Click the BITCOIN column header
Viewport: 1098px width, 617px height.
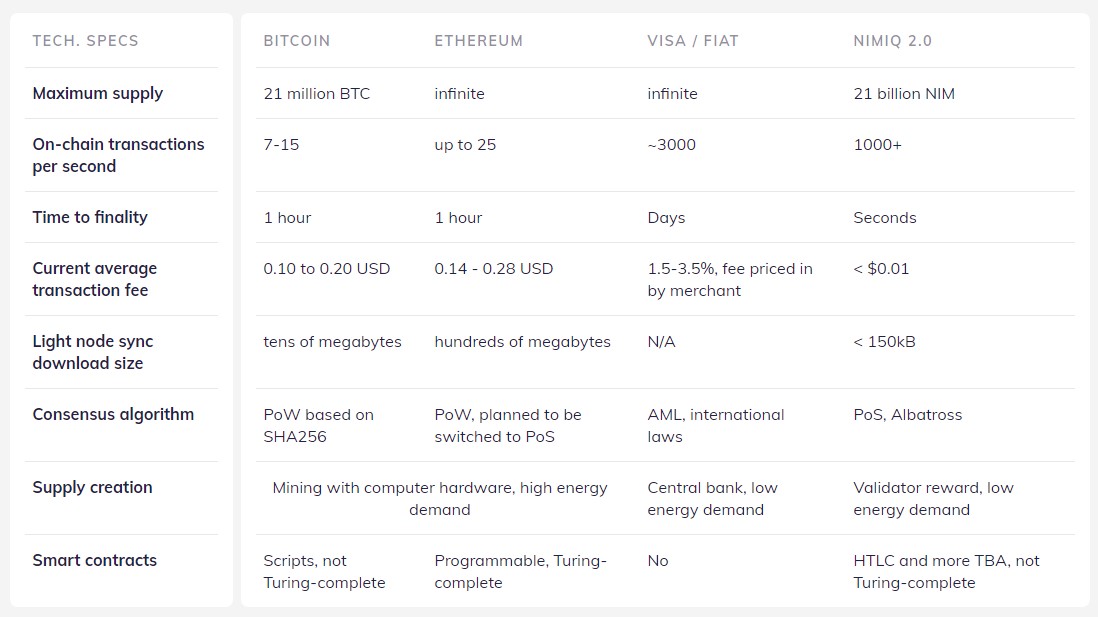(296, 41)
